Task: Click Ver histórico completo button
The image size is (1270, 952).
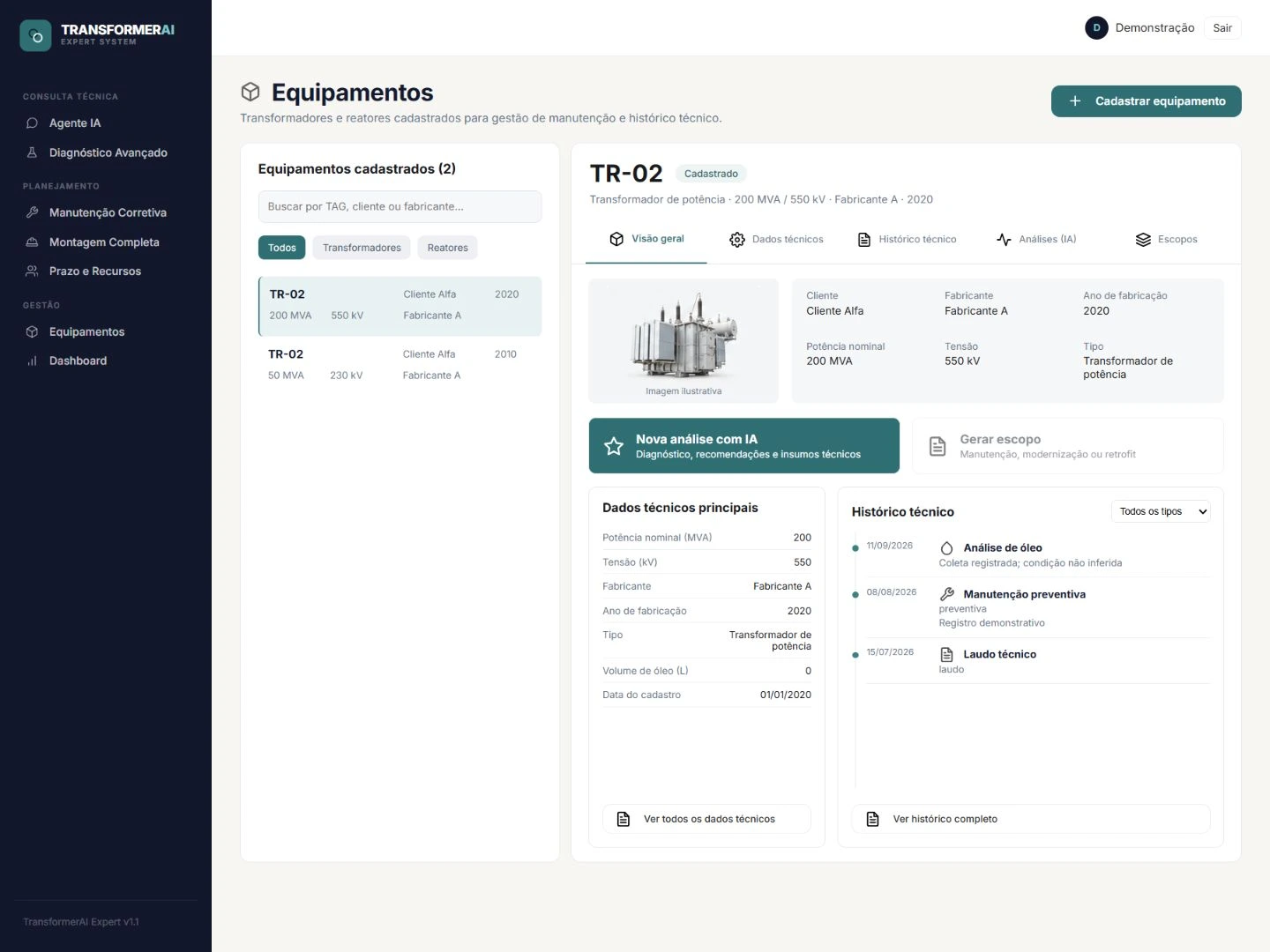Action: tap(1031, 819)
